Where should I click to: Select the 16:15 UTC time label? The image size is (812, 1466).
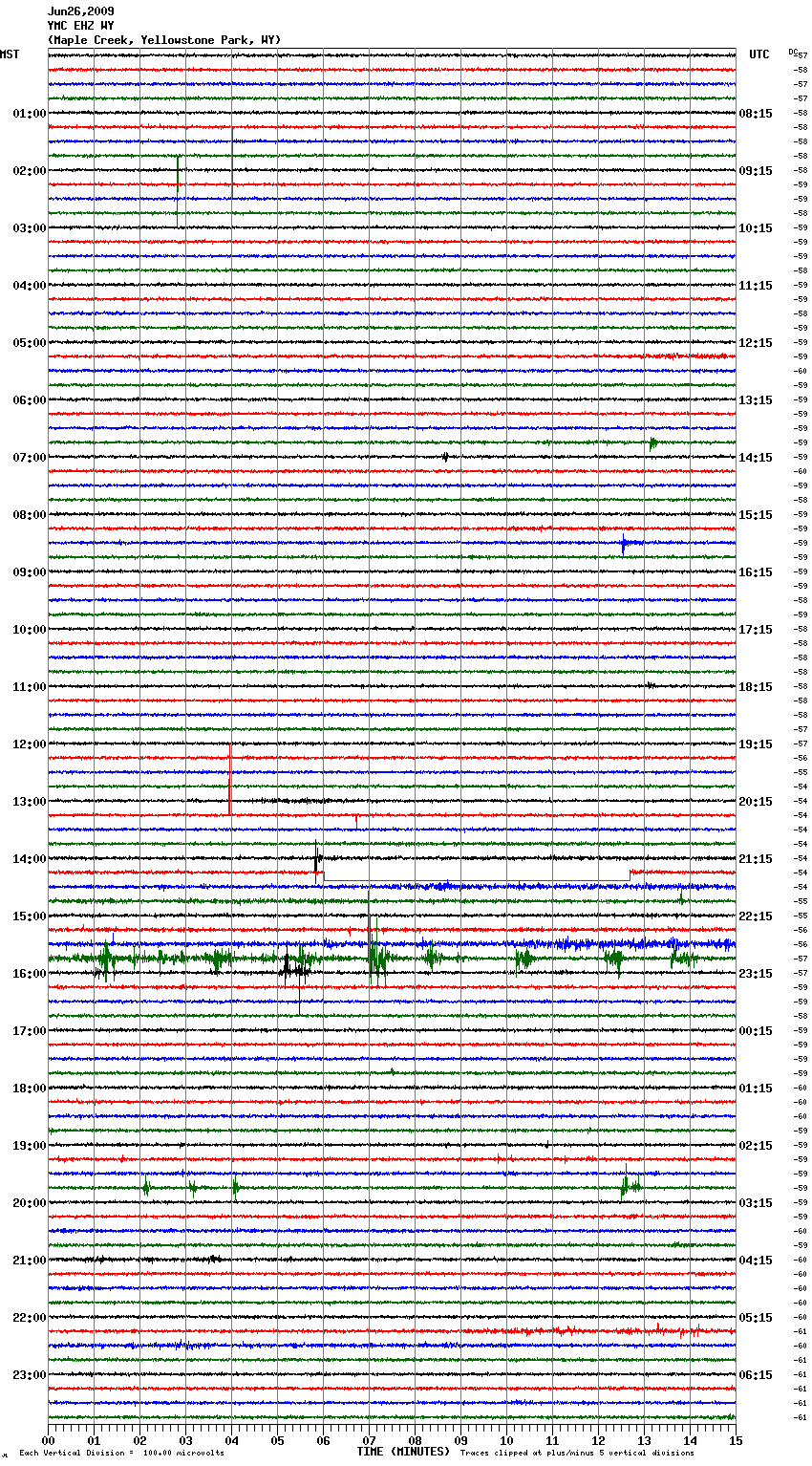(x=756, y=572)
